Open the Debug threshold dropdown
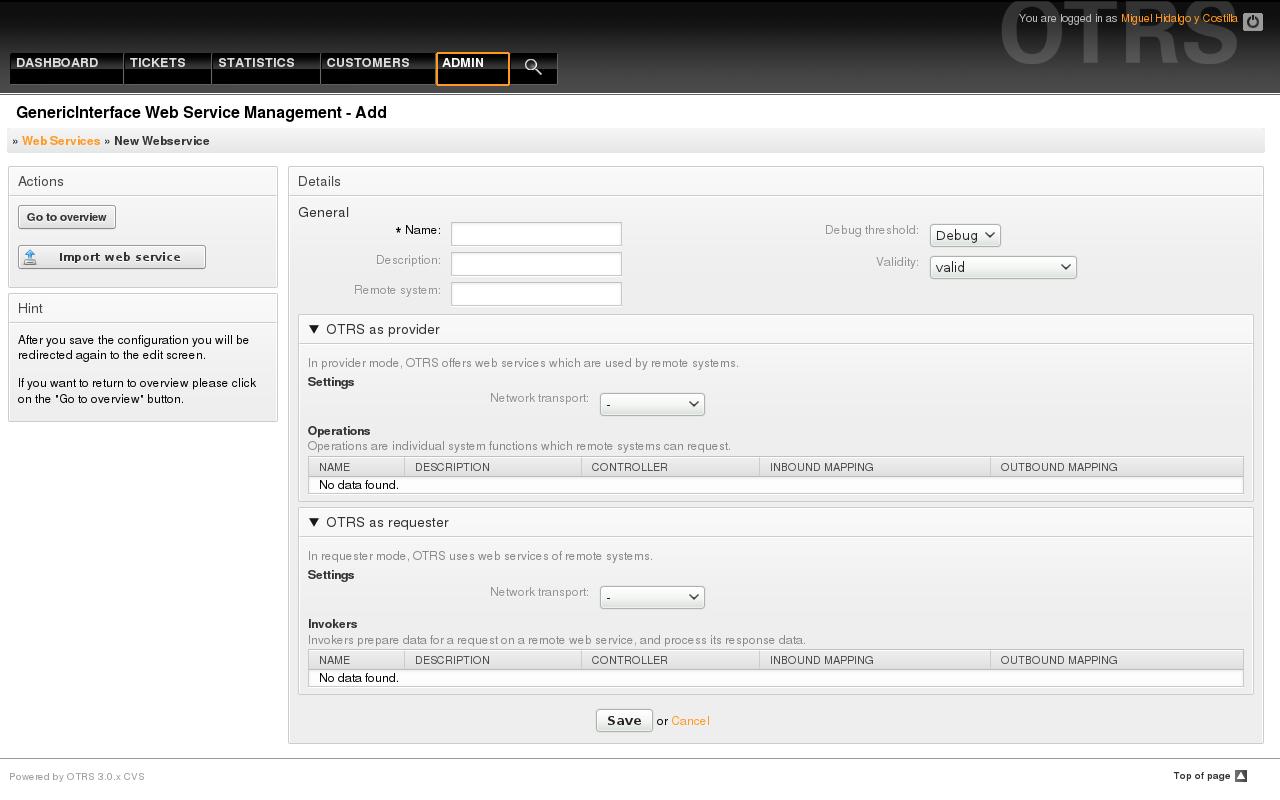This screenshot has width=1280, height=800. tap(964, 235)
